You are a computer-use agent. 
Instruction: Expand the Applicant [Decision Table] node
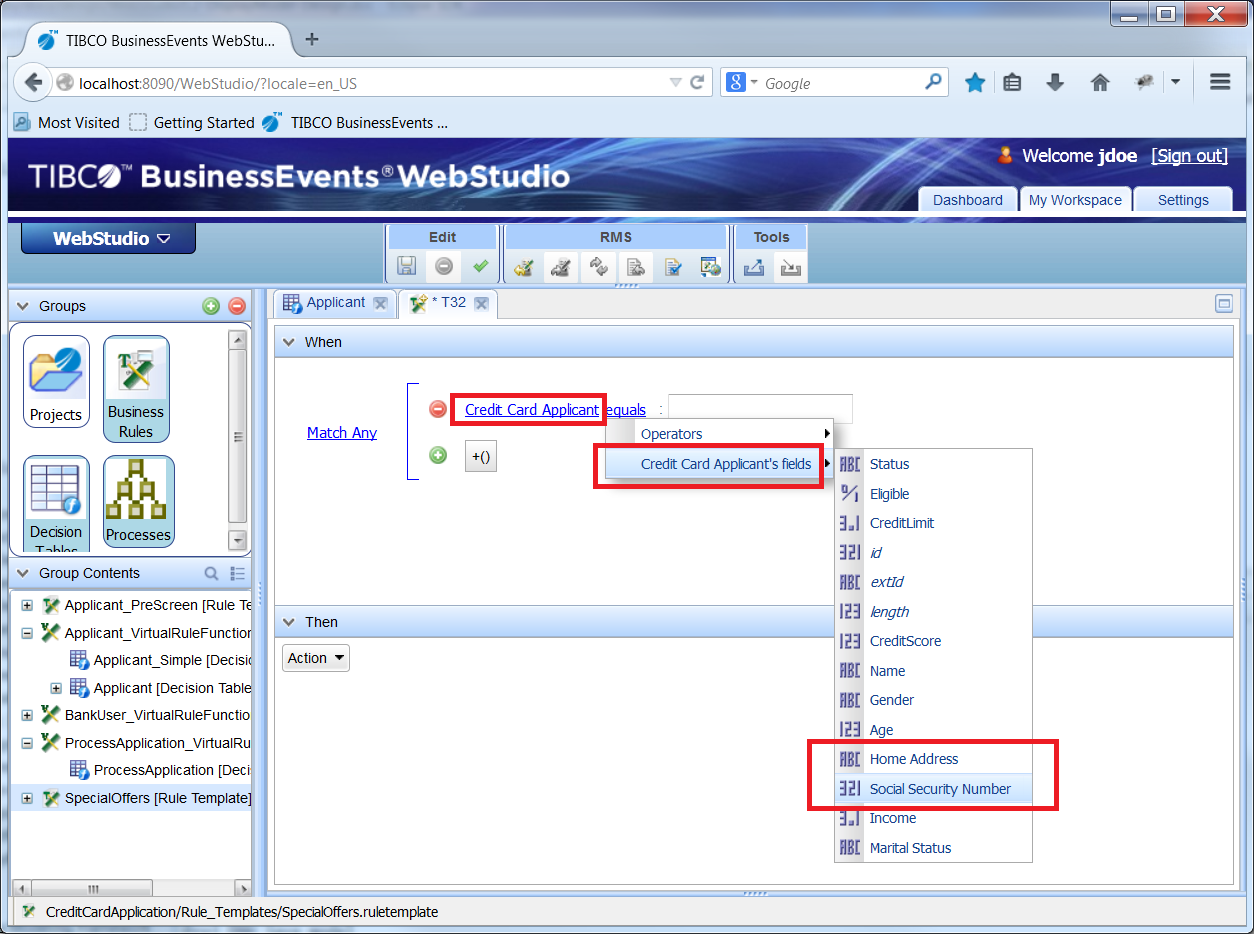56,688
